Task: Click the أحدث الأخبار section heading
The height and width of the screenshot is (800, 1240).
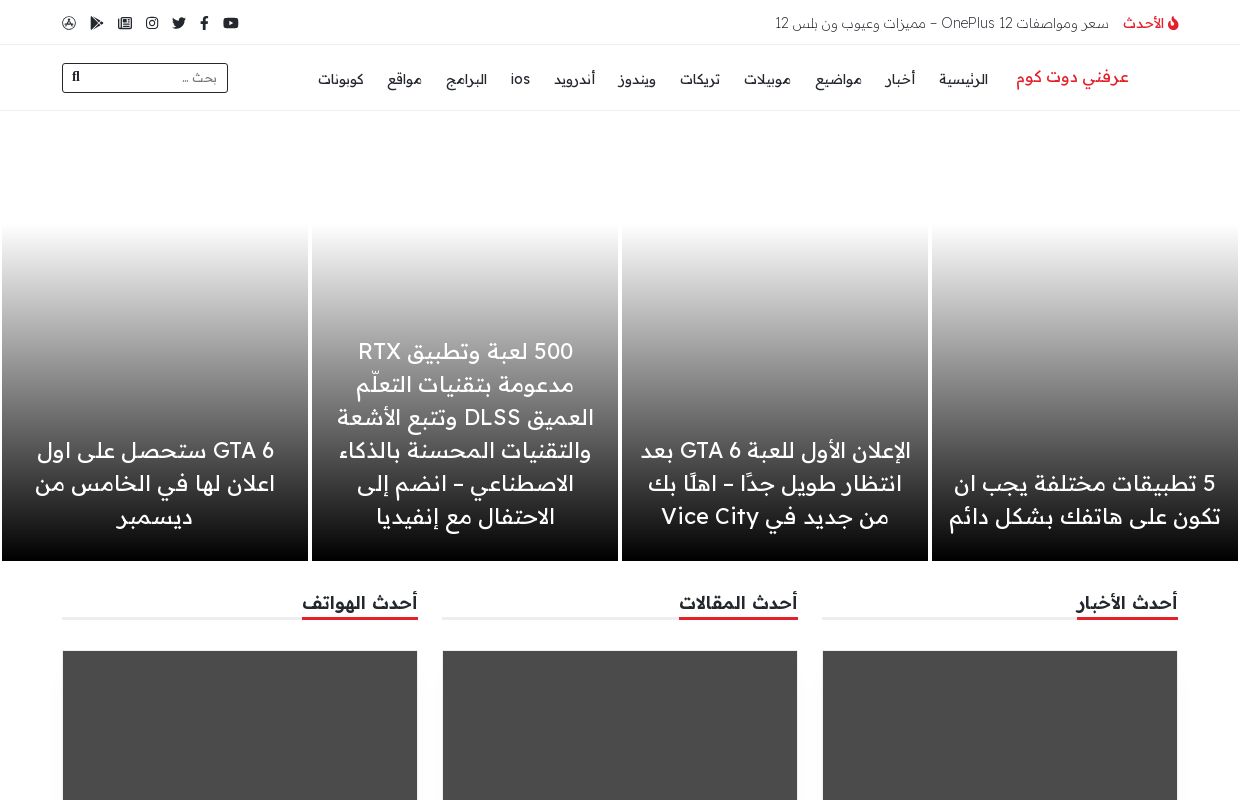Action: pos(1127,603)
